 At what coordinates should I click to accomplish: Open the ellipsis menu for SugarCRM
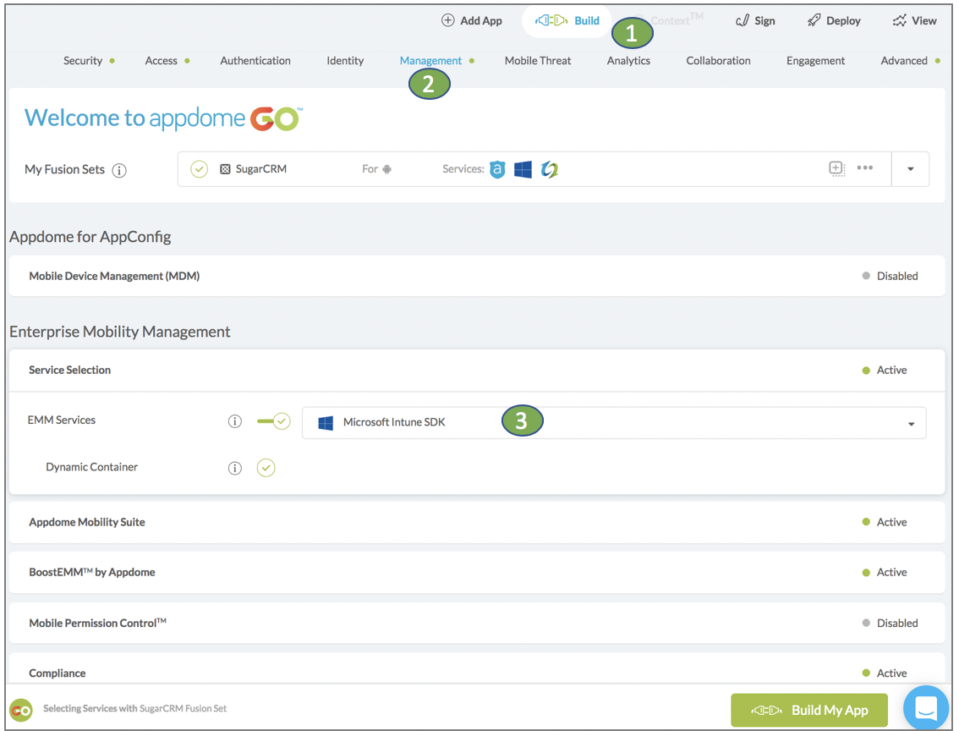click(x=865, y=169)
